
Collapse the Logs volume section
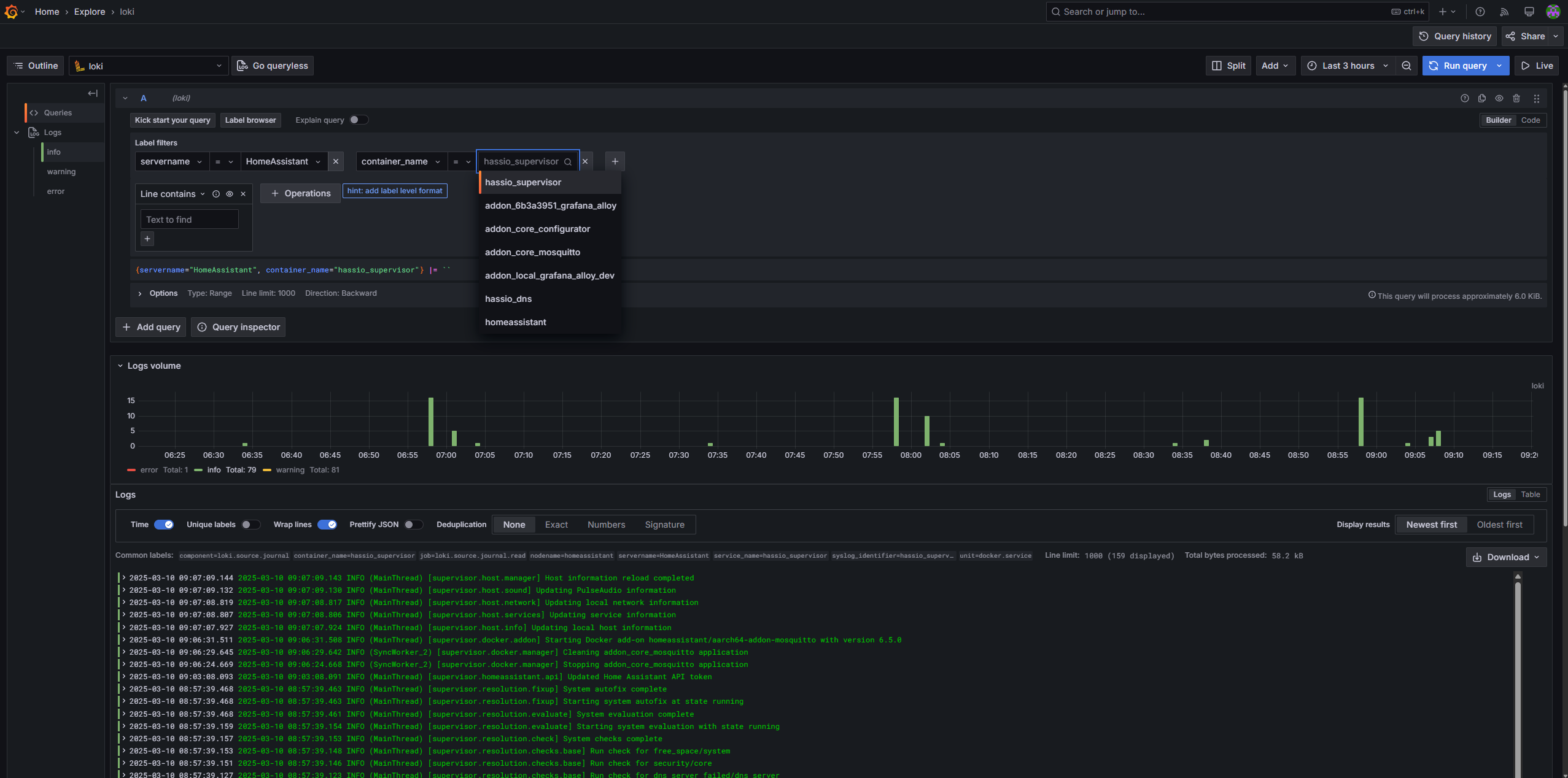[x=120, y=365]
